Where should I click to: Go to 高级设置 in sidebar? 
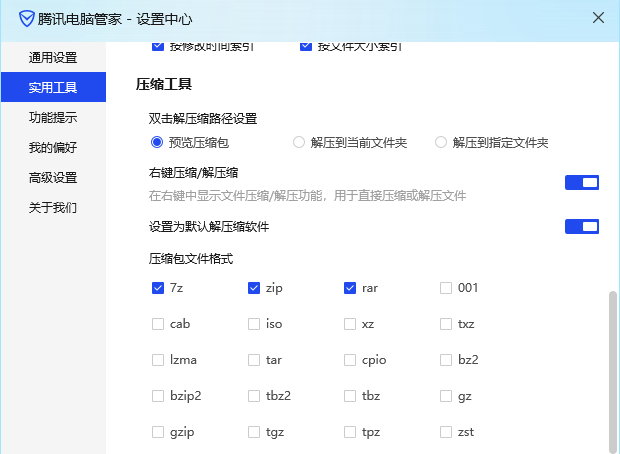(x=53, y=178)
